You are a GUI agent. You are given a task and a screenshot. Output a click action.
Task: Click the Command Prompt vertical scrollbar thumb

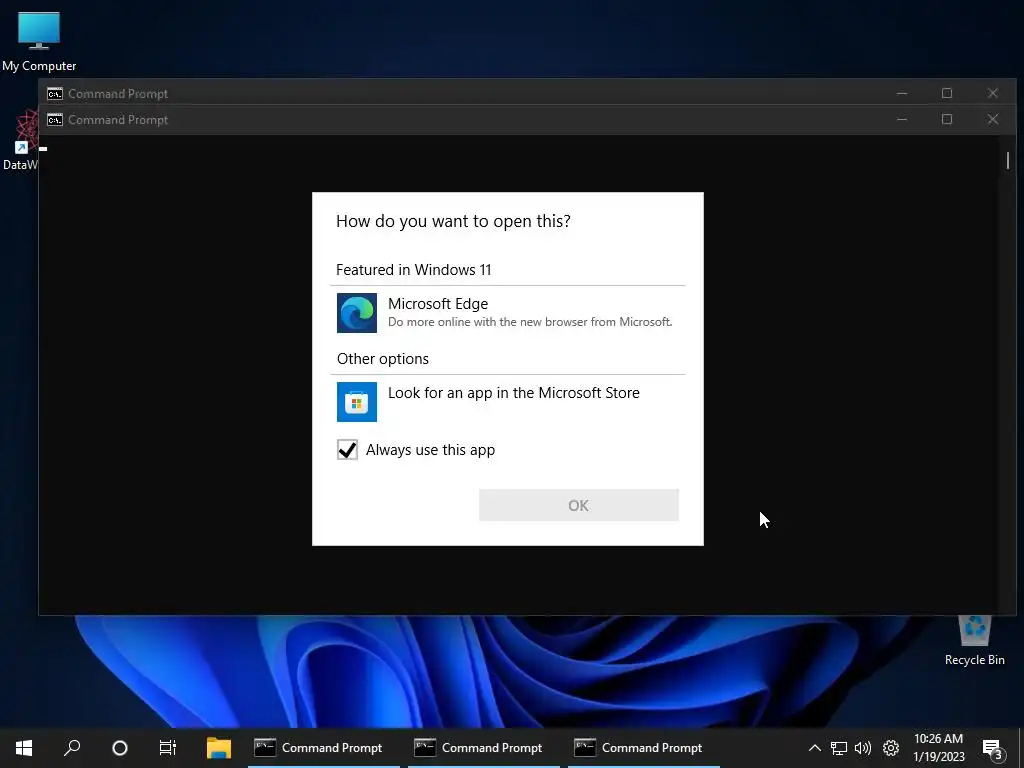coord(1008,160)
